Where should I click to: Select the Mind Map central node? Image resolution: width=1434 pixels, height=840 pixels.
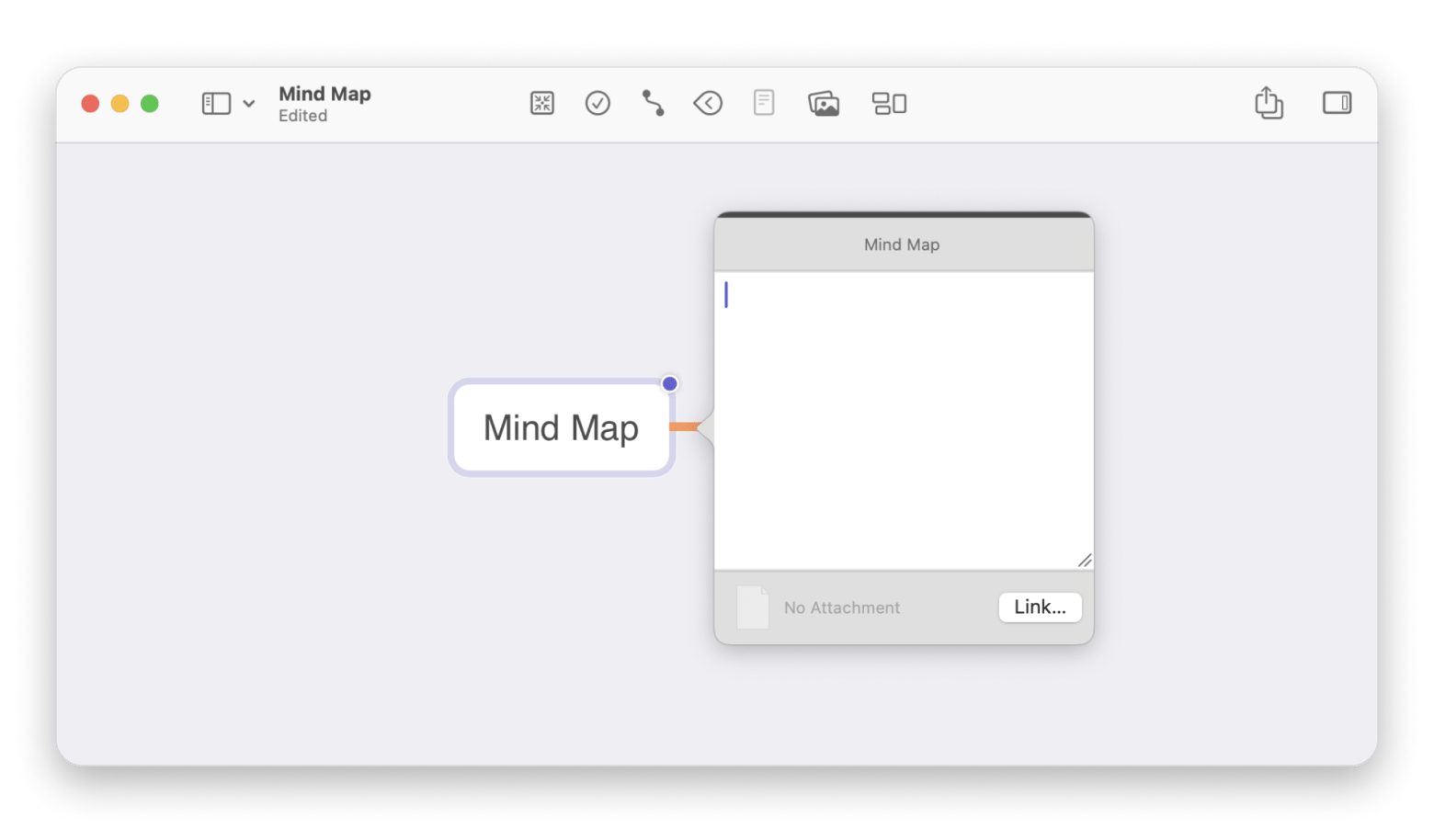(561, 428)
